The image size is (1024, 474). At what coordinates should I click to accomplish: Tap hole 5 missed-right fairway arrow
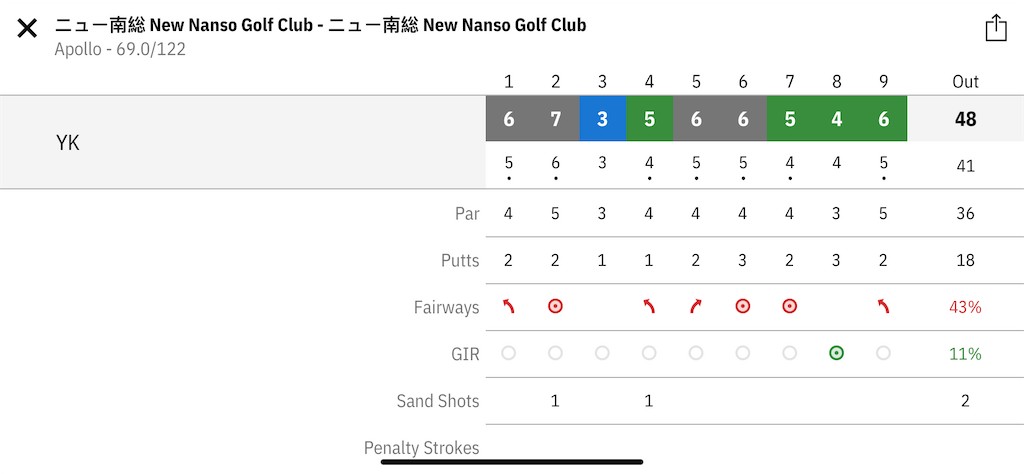click(x=696, y=306)
